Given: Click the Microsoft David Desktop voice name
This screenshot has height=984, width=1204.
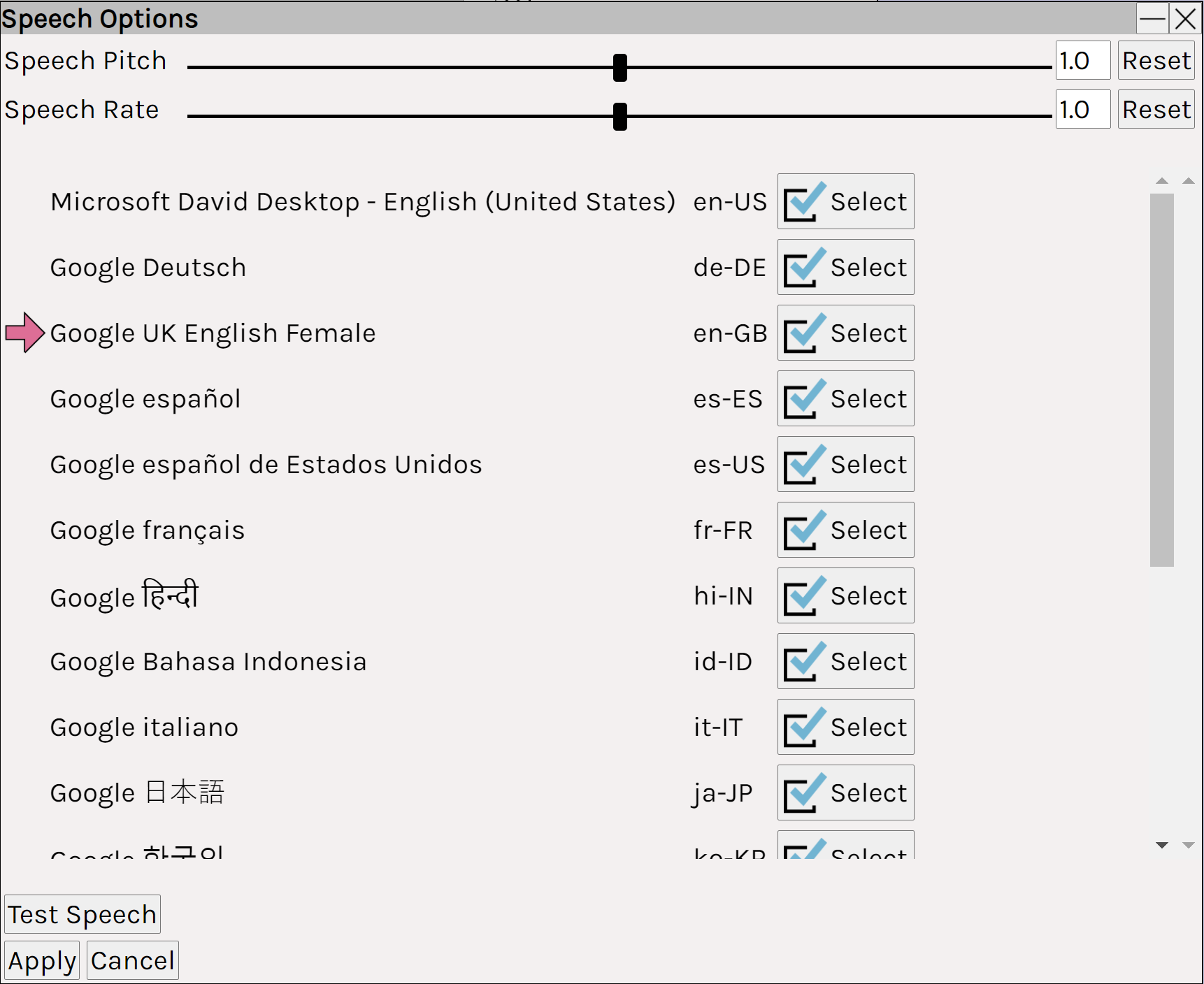Looking at the screenshot, I should [363, 202].
